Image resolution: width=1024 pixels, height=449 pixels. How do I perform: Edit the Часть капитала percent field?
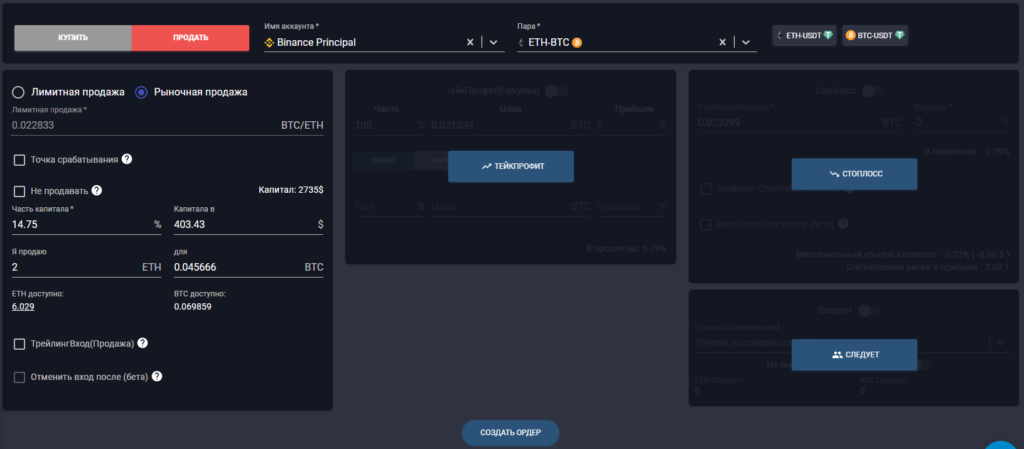tap(87, 224)
